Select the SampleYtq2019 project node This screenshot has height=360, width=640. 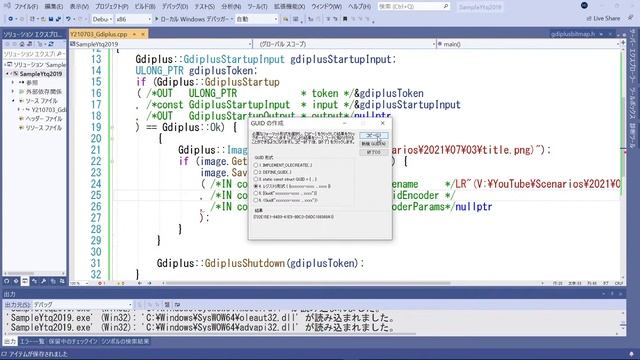(x=41, y=74)
